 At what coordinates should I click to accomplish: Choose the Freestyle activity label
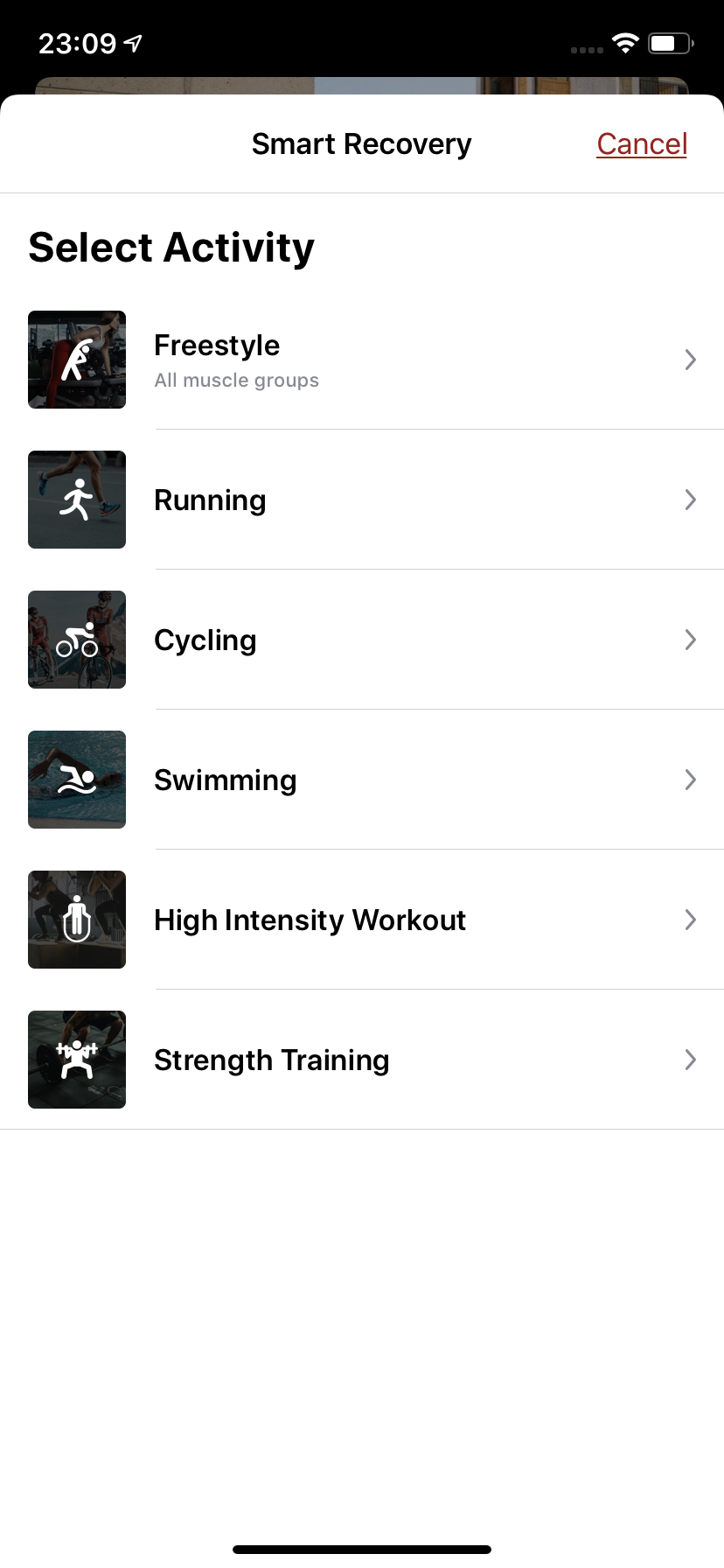217,346
